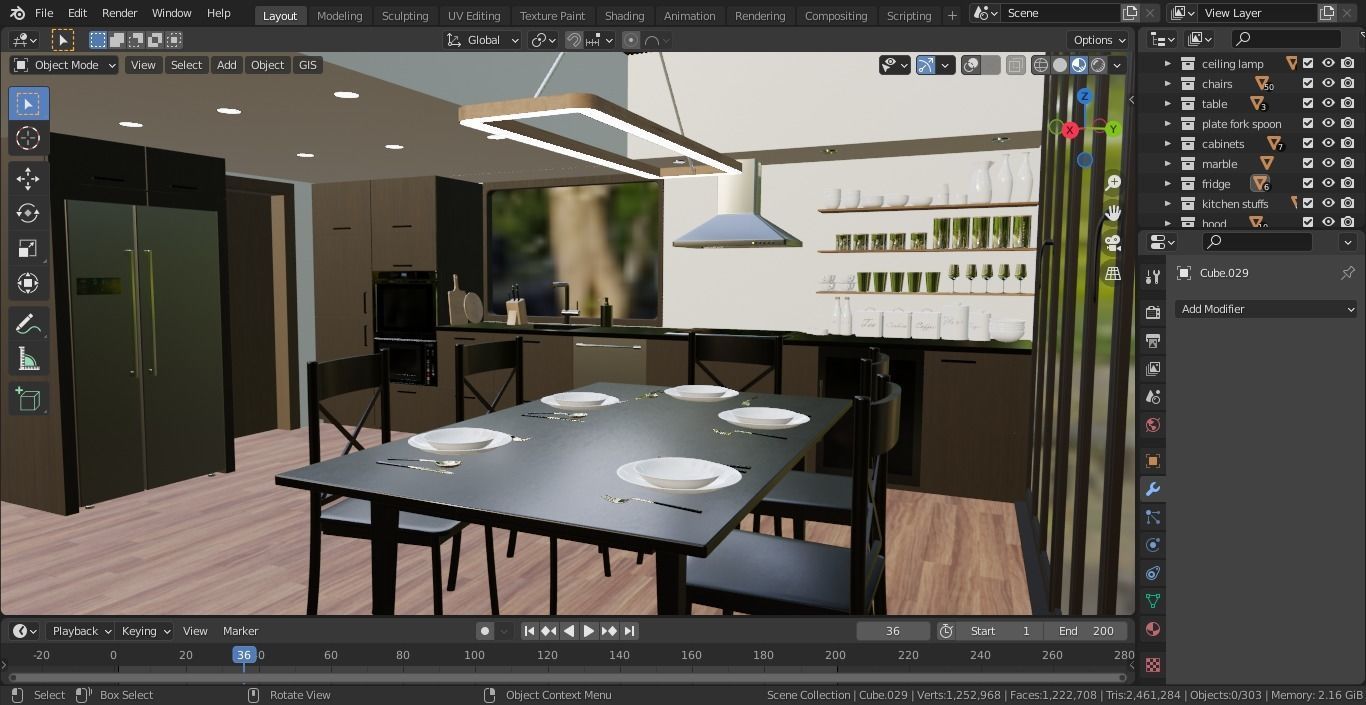The width and height of the screenshot is (1366, 705).
Task: Open the Scene properties tab
Action: [x=1153, y=397]
